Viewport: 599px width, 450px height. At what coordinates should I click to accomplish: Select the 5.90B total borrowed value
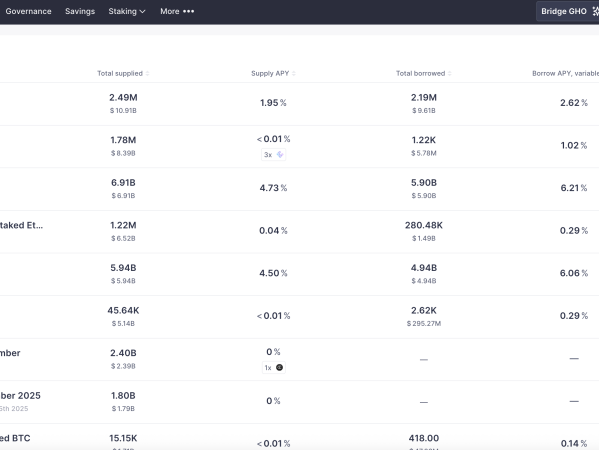[x=424, y=183]
